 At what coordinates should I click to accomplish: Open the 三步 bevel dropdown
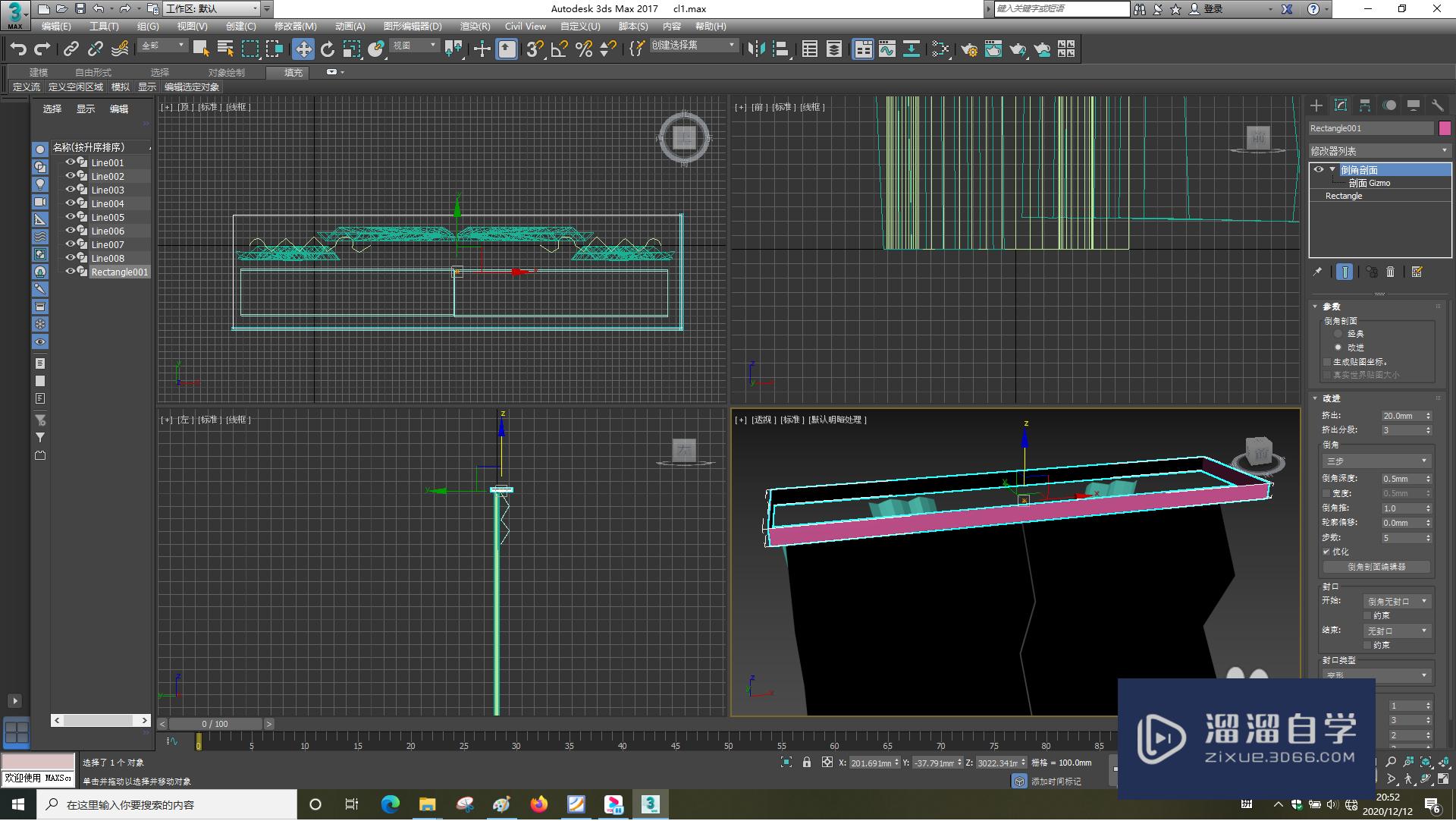(1376, 461)
